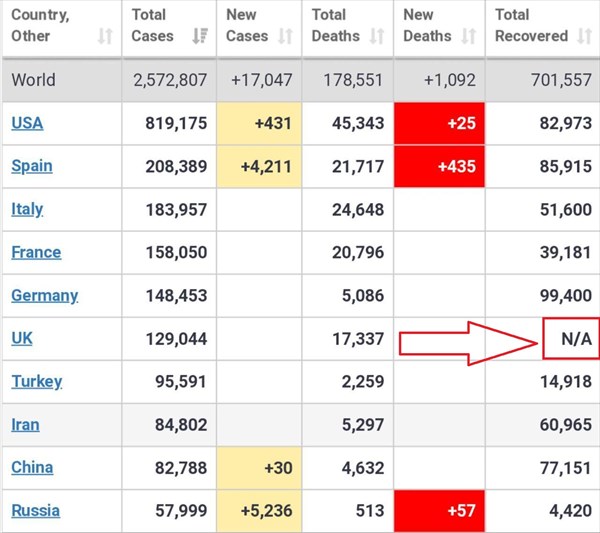Select World total deaths 178,551
The width and height of the screenshot is (600, 533).
(353, 80)
